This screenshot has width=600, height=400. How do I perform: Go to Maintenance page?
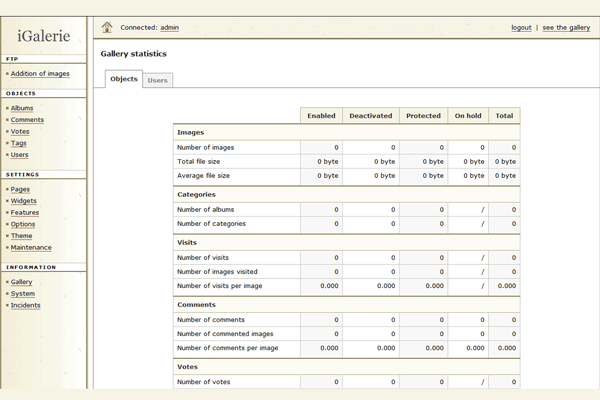tap(31, 247)
